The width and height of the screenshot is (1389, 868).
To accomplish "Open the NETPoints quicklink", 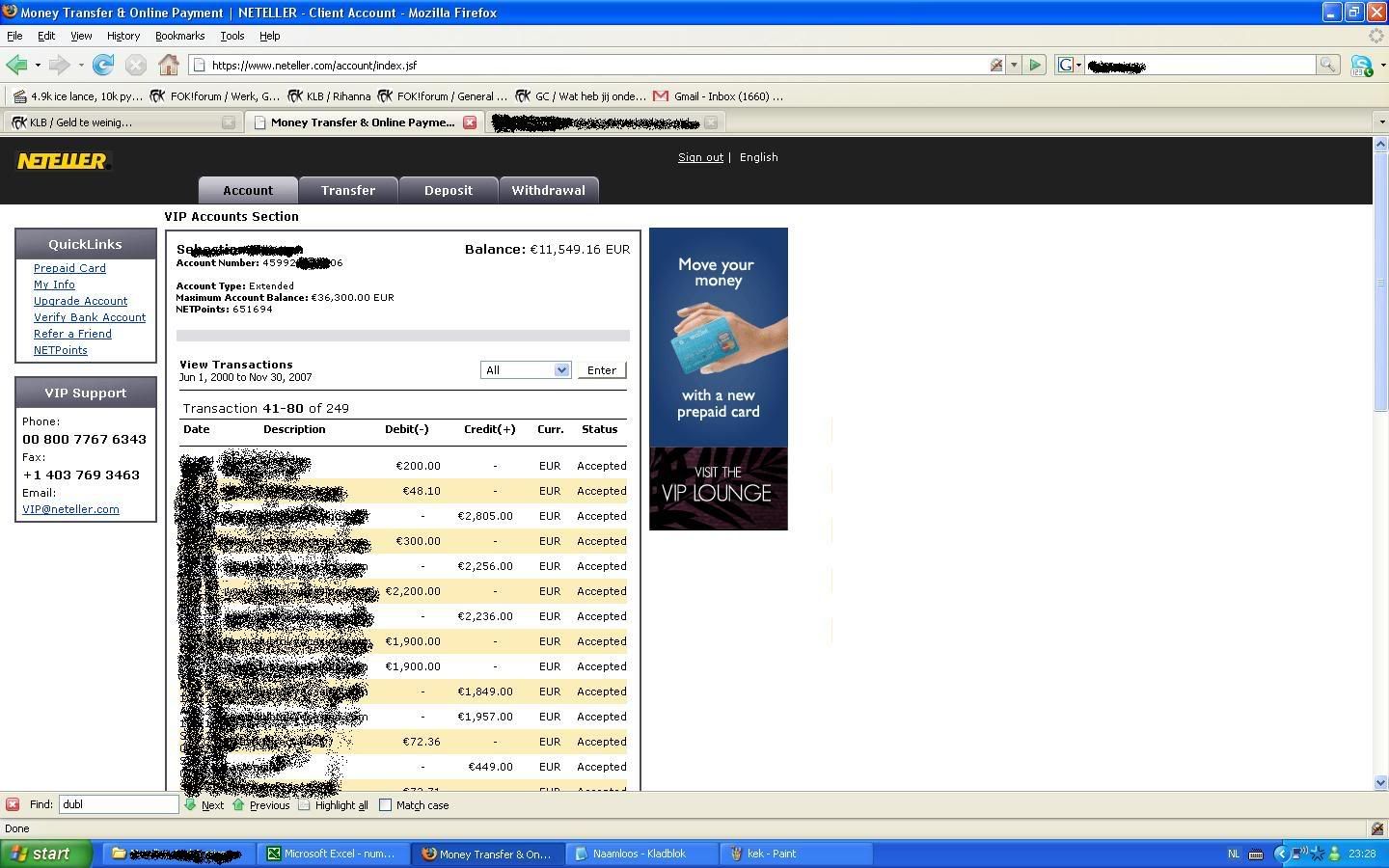I will coord(60,350).
